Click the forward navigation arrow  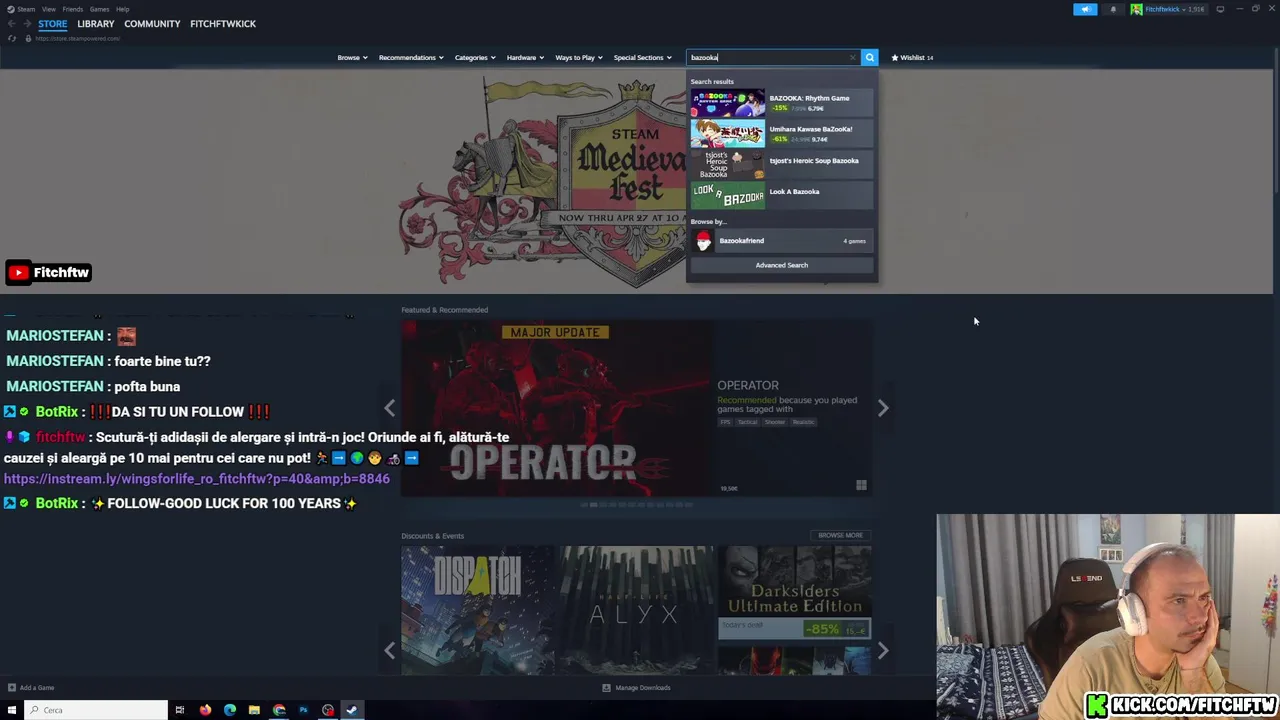[x=28, y=24]
